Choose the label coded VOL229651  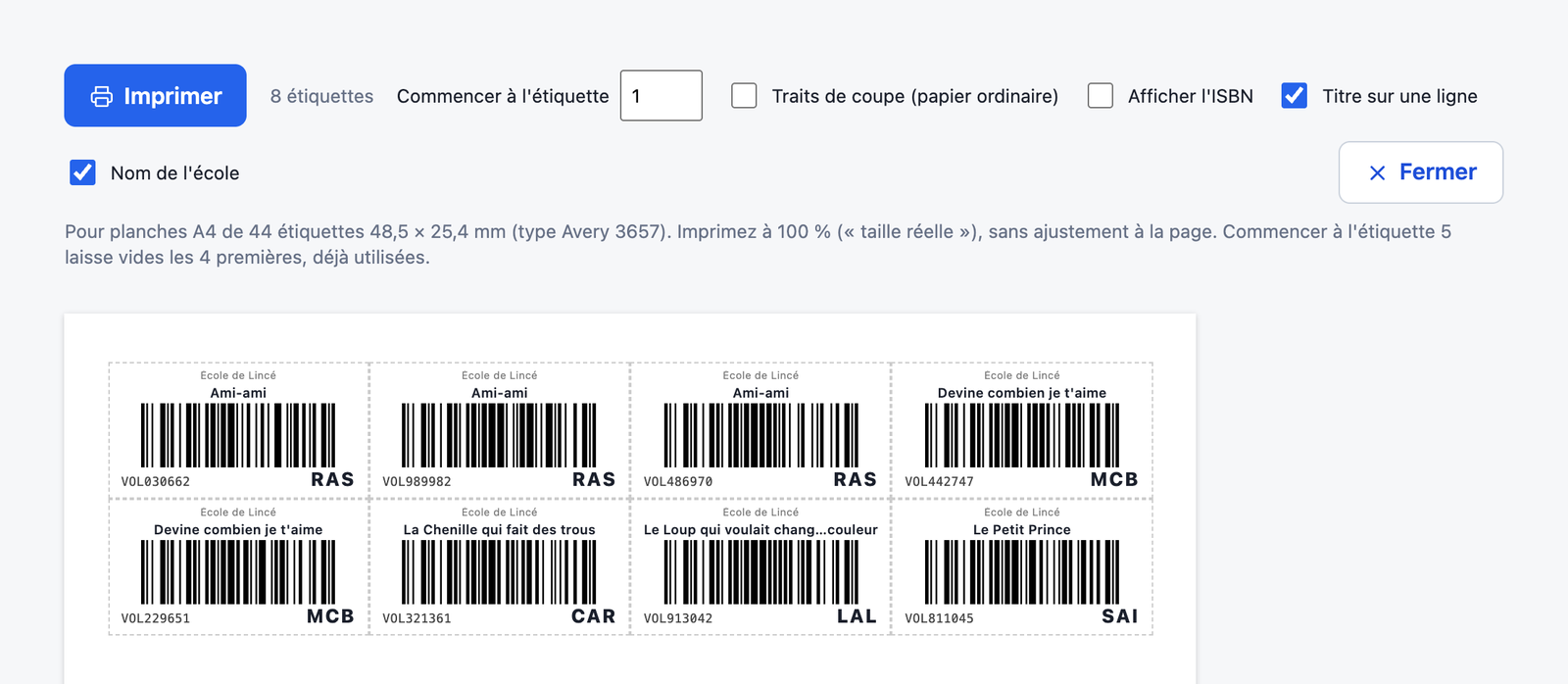(238, 567)
